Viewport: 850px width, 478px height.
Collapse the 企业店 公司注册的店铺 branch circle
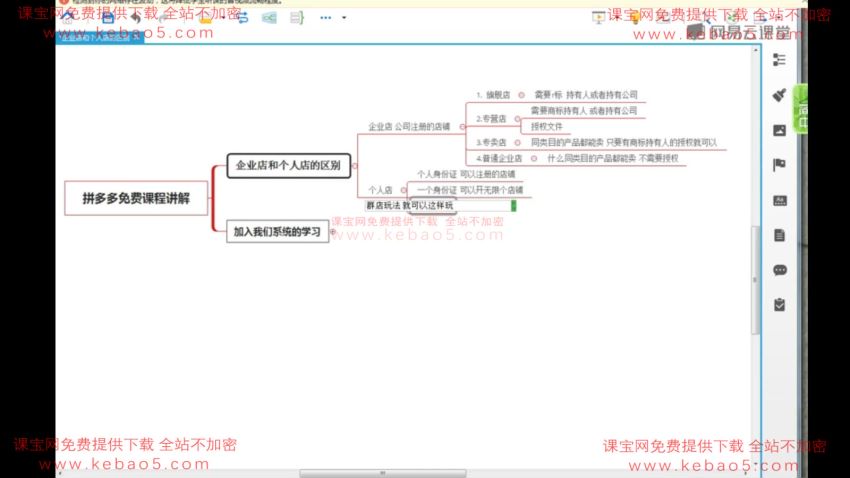point(462,127)
